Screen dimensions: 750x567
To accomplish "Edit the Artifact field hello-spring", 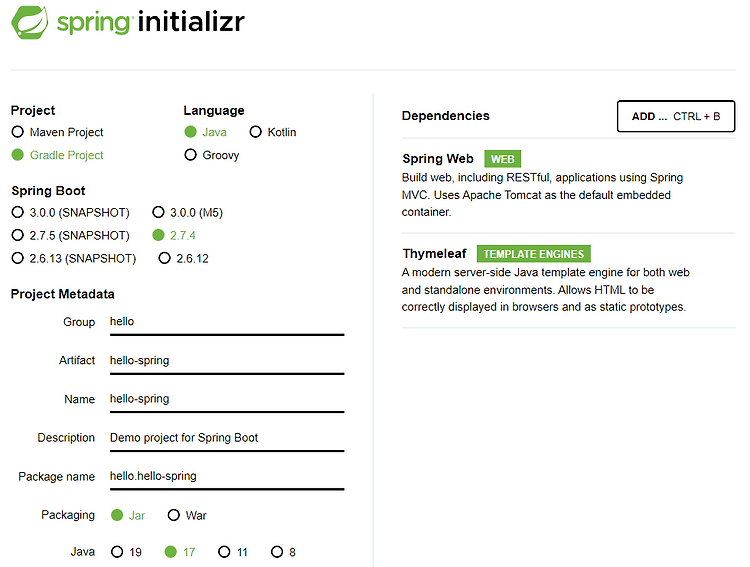I will pyautogui.click(x=227, y=362).
